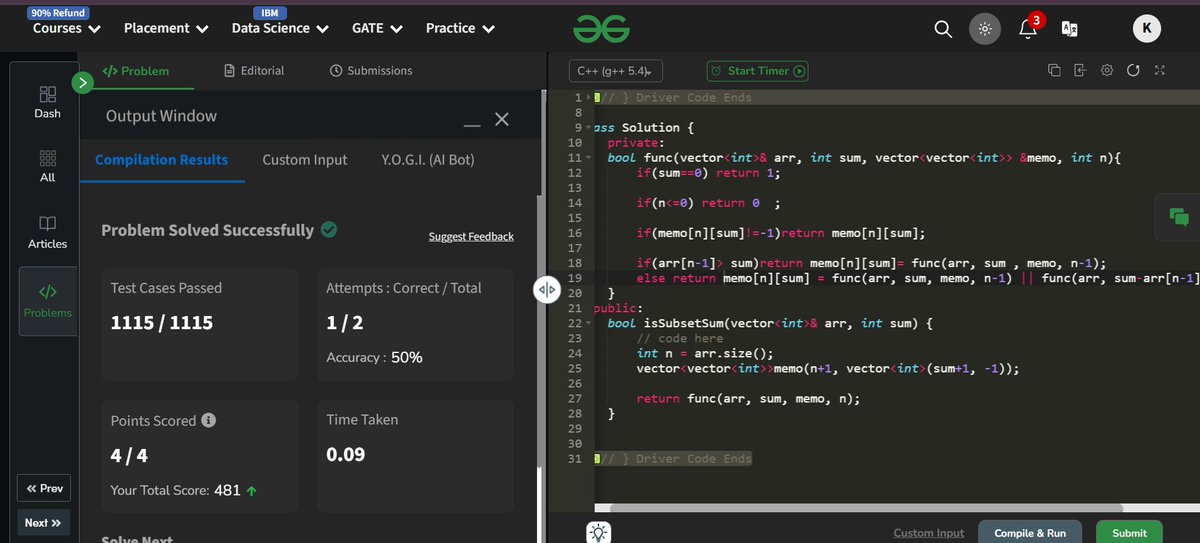Expand the Placement dropdown menu
Screen dimensions: 1200x543
pos(166,28)
